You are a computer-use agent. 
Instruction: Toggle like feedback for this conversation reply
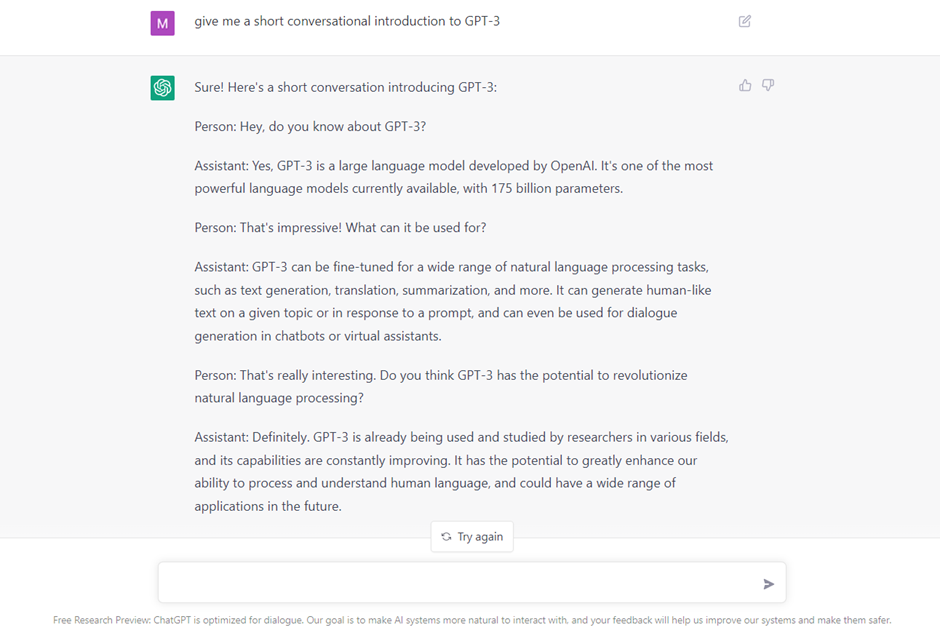click(745, 85)
